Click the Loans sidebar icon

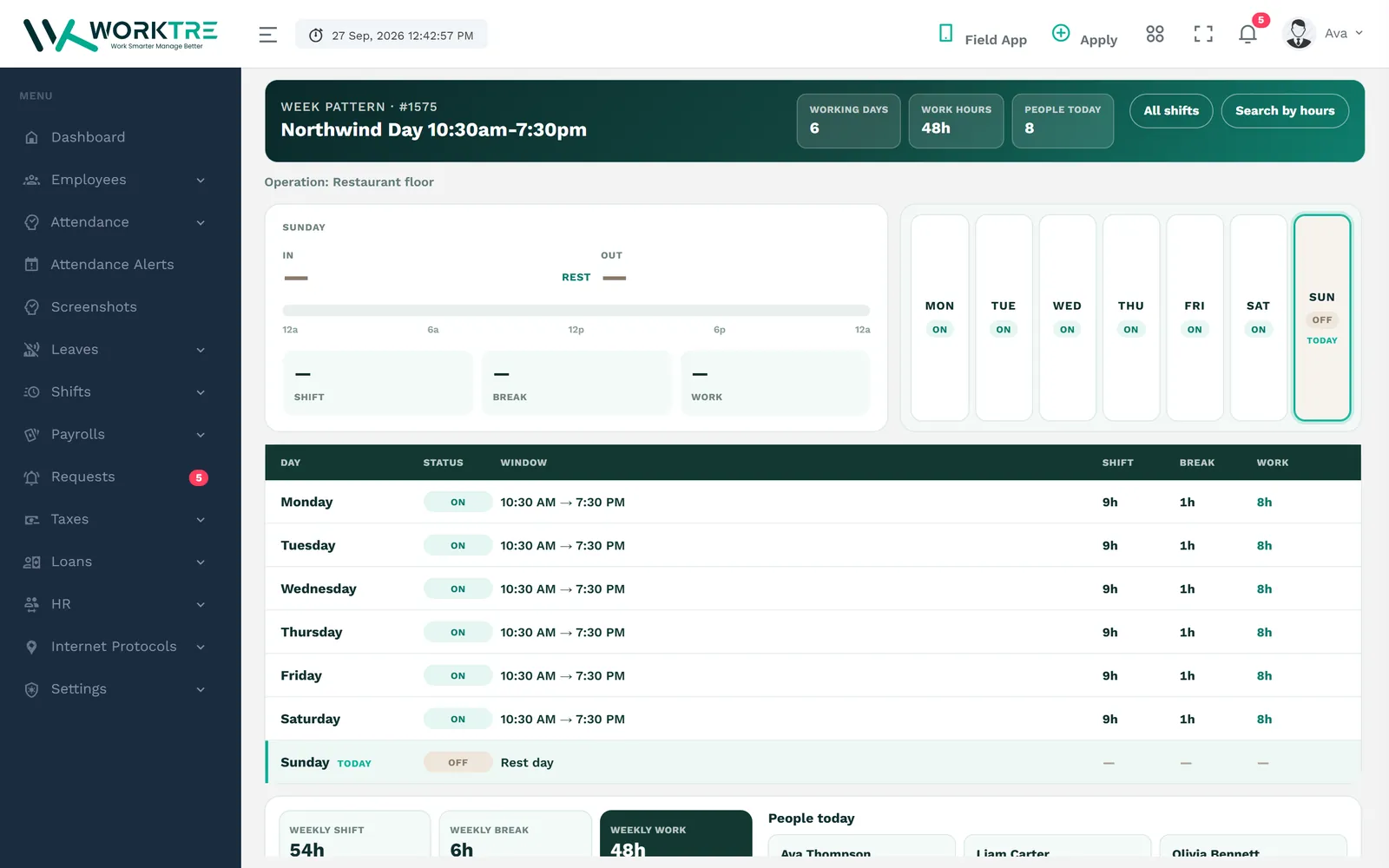pyautogui.click(x=32, y=562)
